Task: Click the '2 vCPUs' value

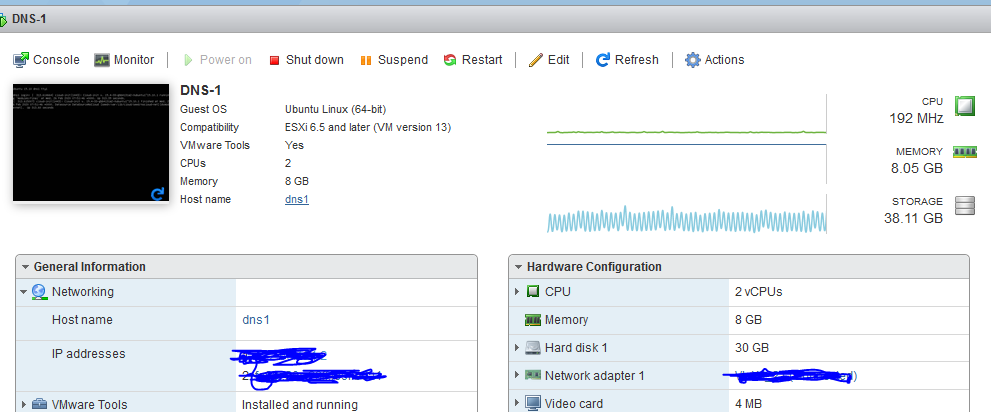Action: point(759,292)
